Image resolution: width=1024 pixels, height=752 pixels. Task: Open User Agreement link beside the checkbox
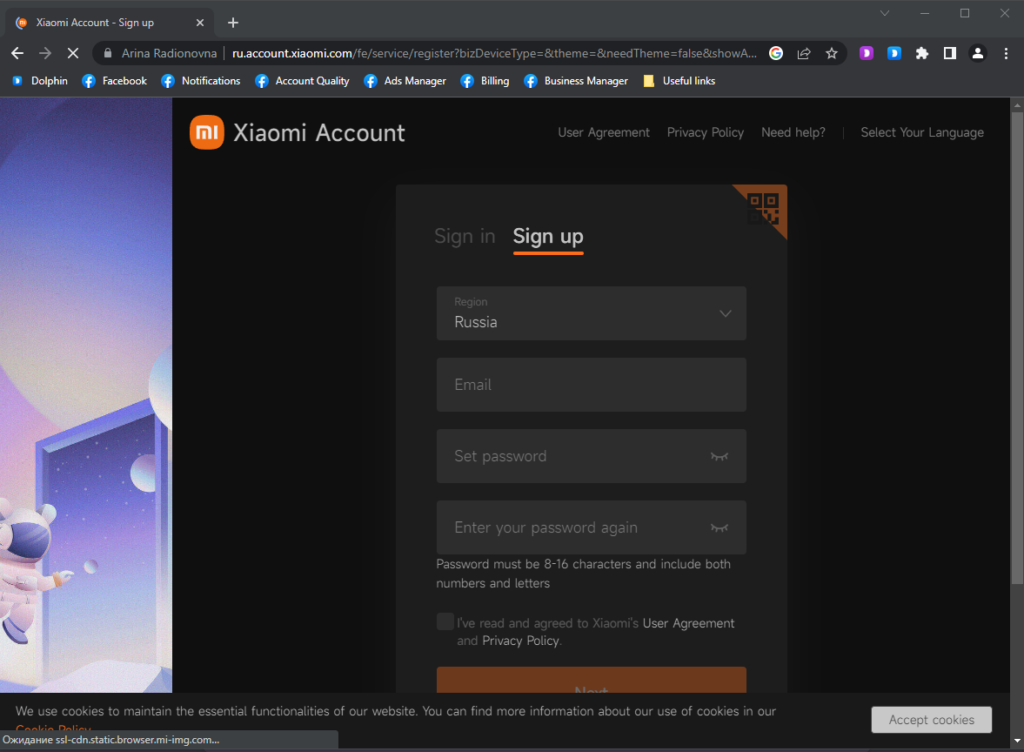tap(688, 623)
